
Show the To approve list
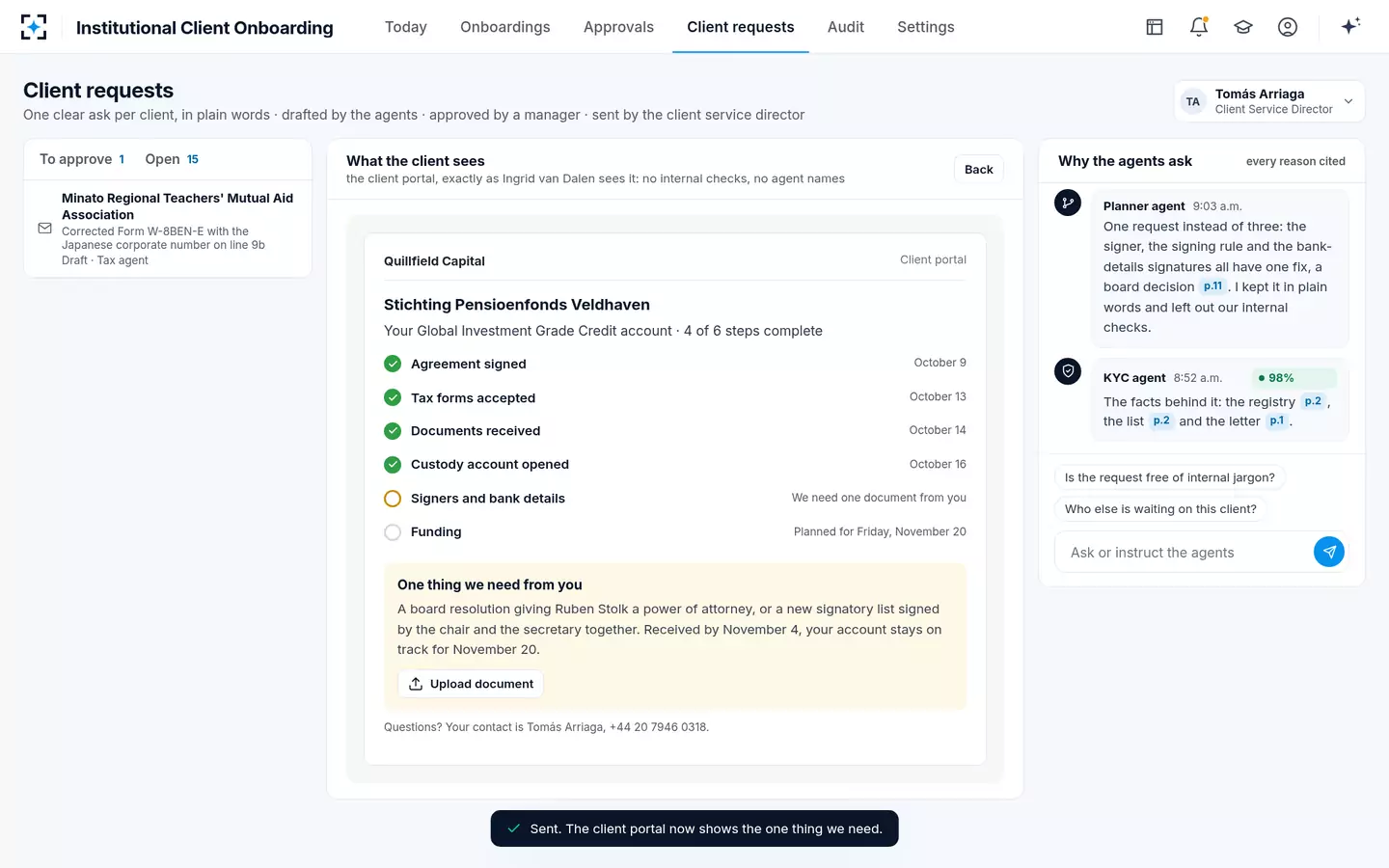(x=82, y=159)
